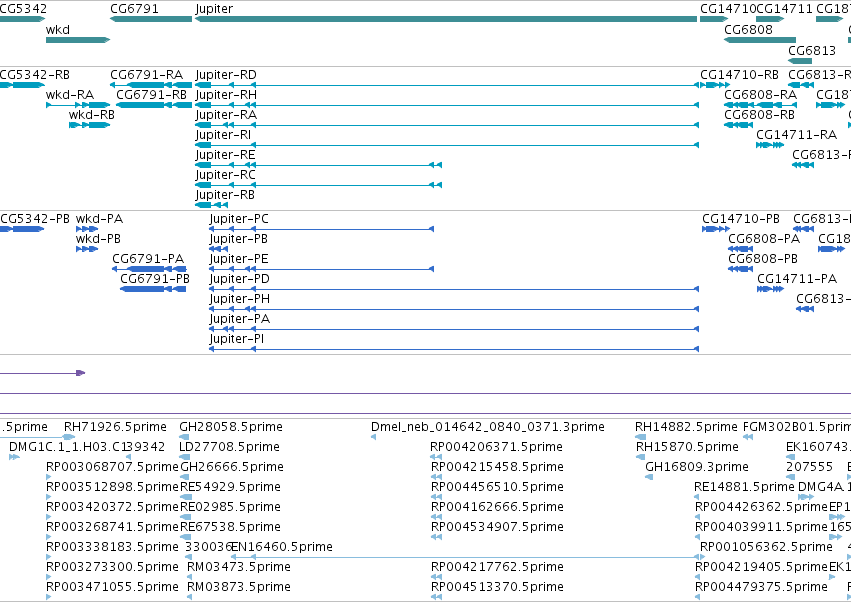
Task: Click transcript Jupiter-RD
Action: (447, 85)
